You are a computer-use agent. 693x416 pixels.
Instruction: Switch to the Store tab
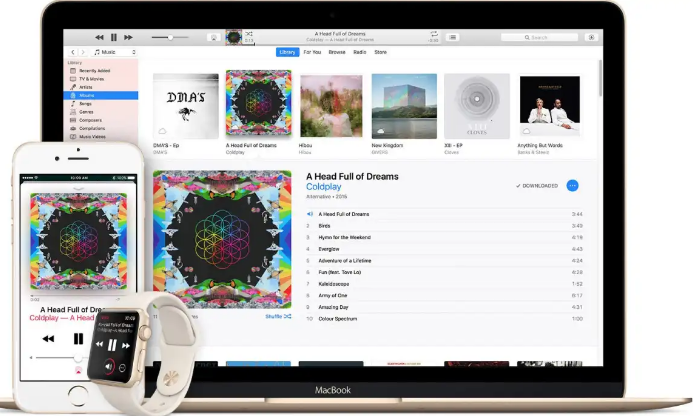381,52
